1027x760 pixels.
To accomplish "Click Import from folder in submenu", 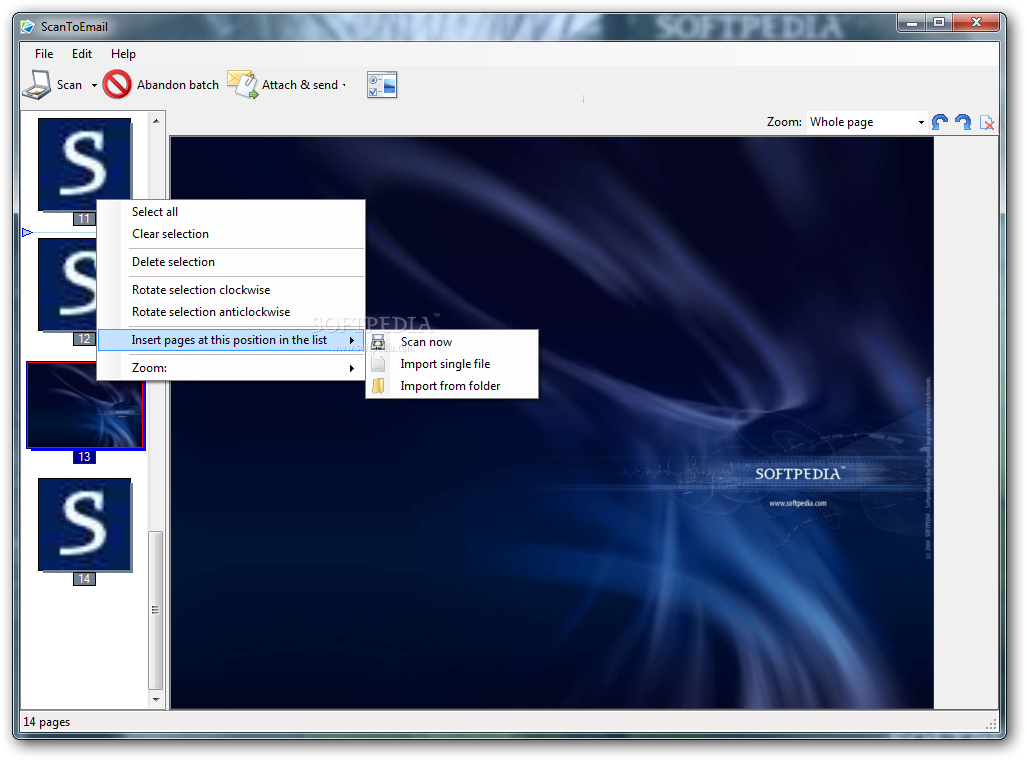I will tap(452, 387).
